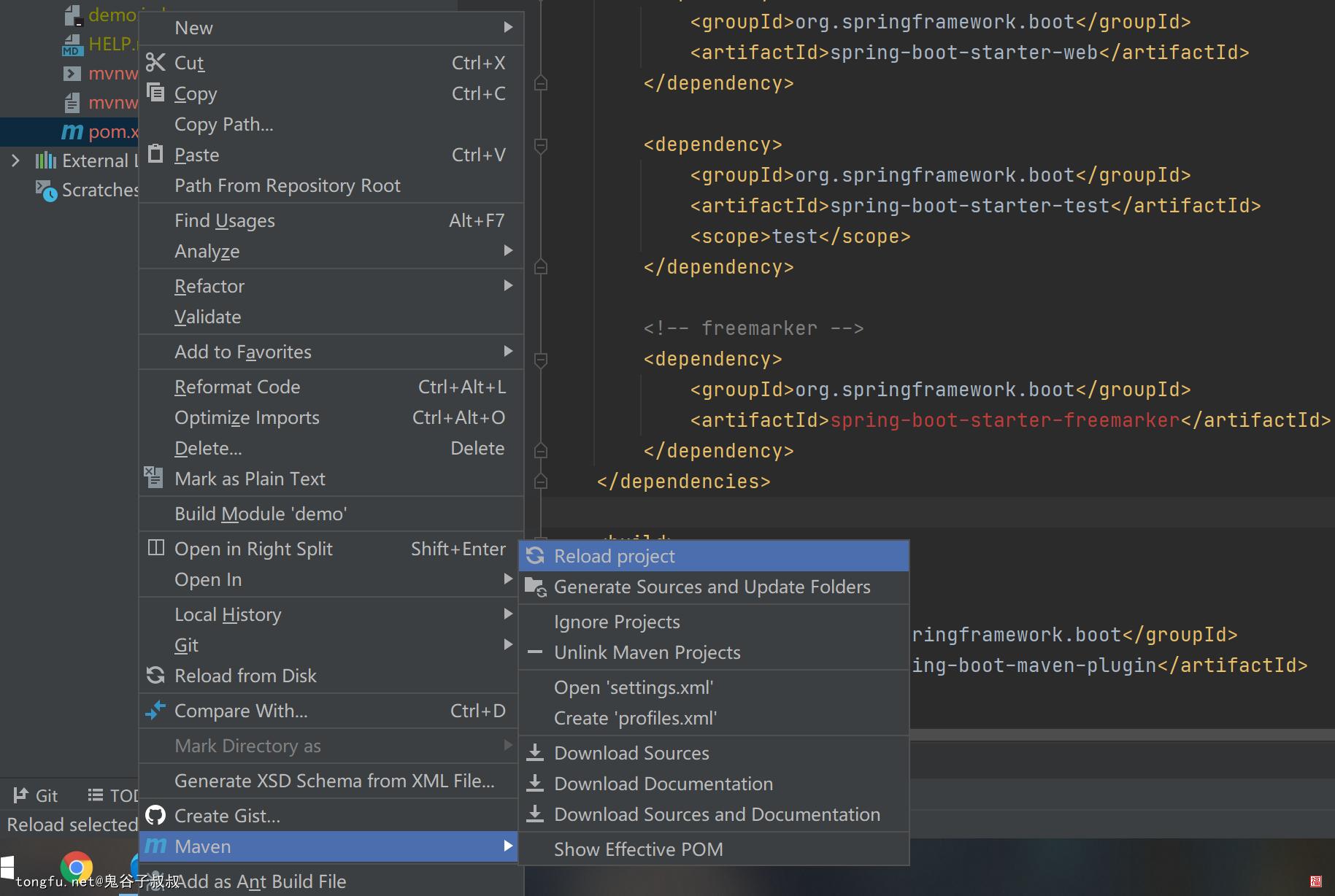The width and height of the screenshot is (1335, 896).
Task: Click the Download Sources arrow icon
Action: (x=535, y=752)
